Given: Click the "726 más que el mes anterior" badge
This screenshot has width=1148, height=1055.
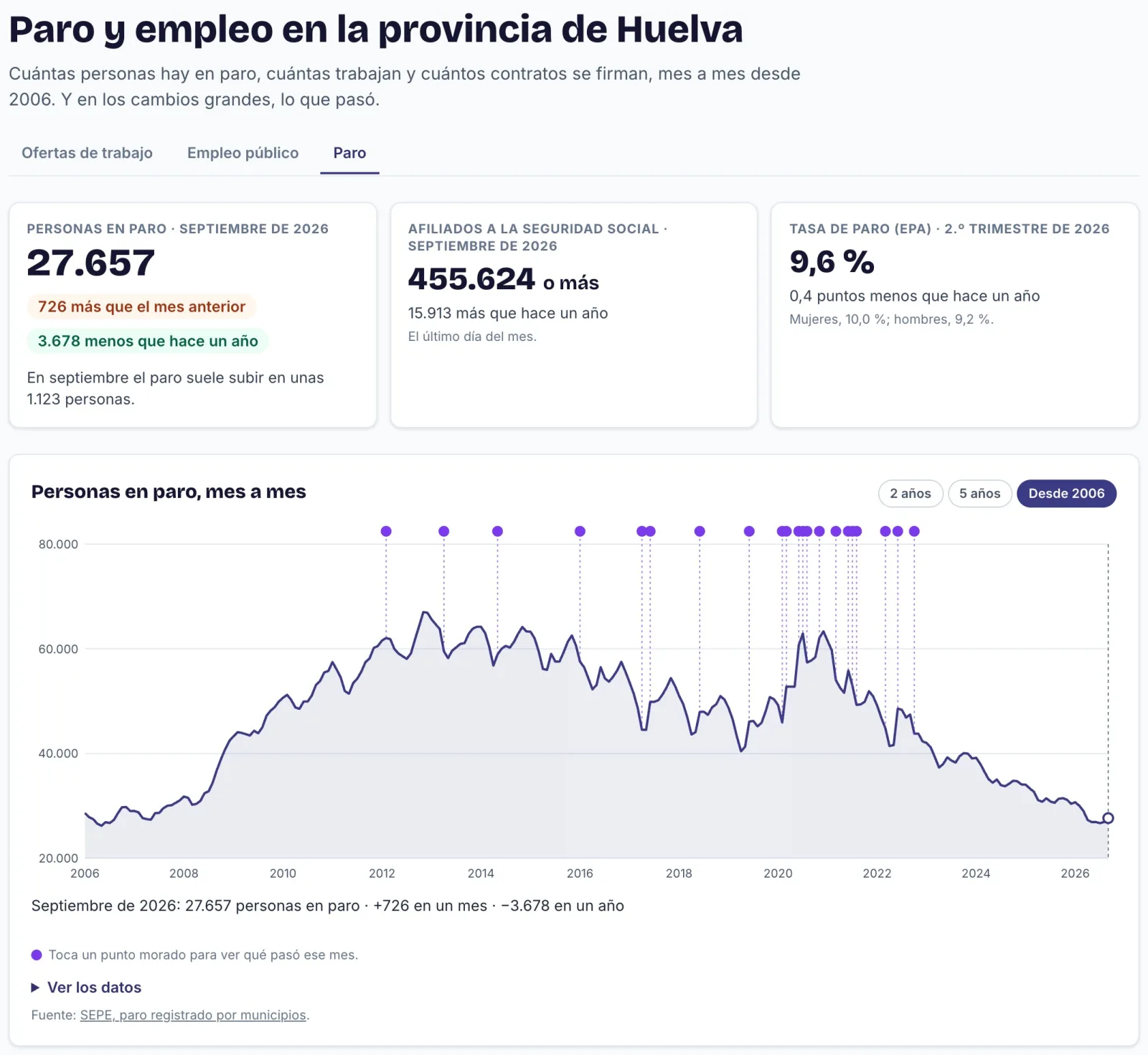Looking at the screenshot, I should (x=141, y=307).
